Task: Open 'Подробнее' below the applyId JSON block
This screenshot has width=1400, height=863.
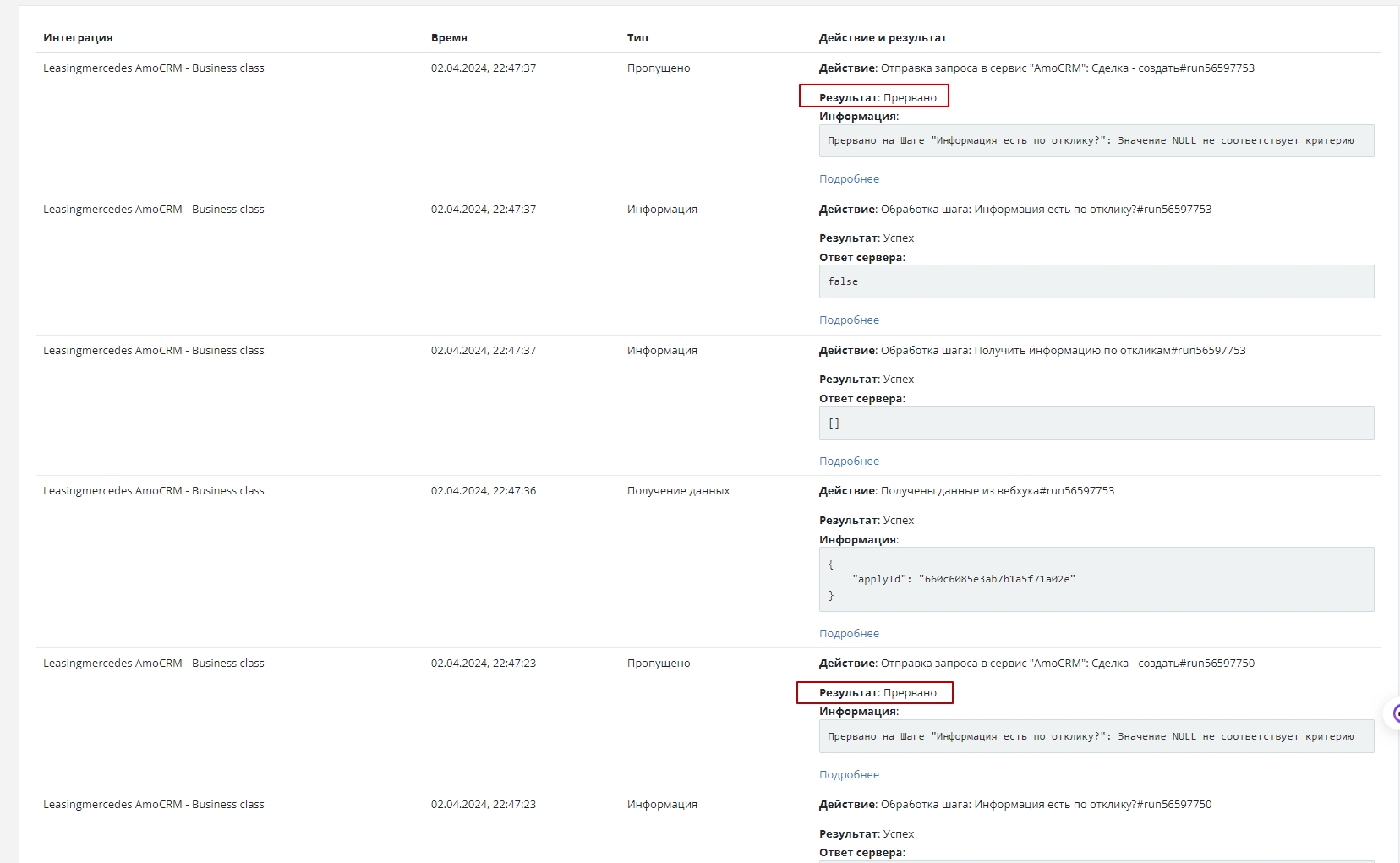Action: click(x=849, y=634)
